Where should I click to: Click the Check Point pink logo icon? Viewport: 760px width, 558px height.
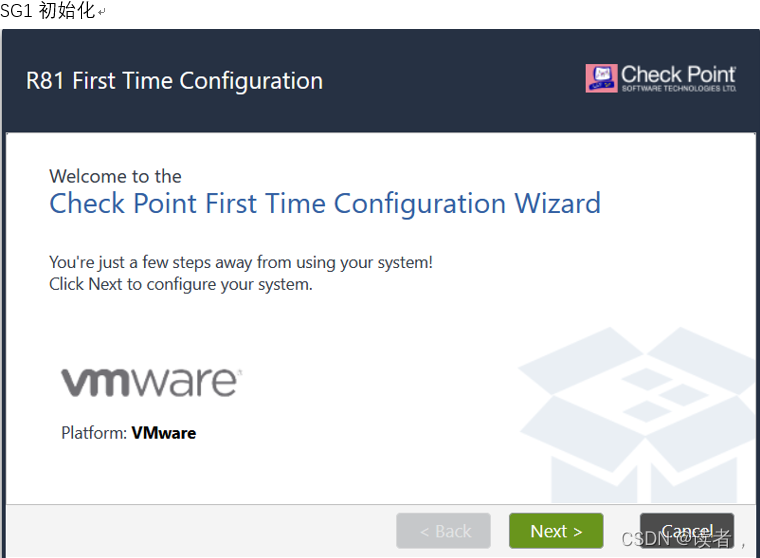point(601,78)
